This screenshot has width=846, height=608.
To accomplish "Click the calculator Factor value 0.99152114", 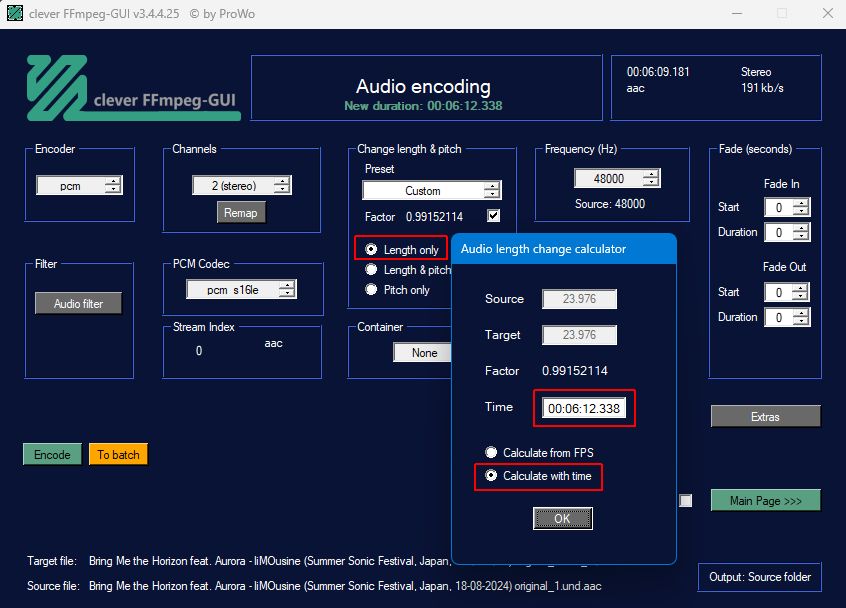I will click(x=575, y=371).
